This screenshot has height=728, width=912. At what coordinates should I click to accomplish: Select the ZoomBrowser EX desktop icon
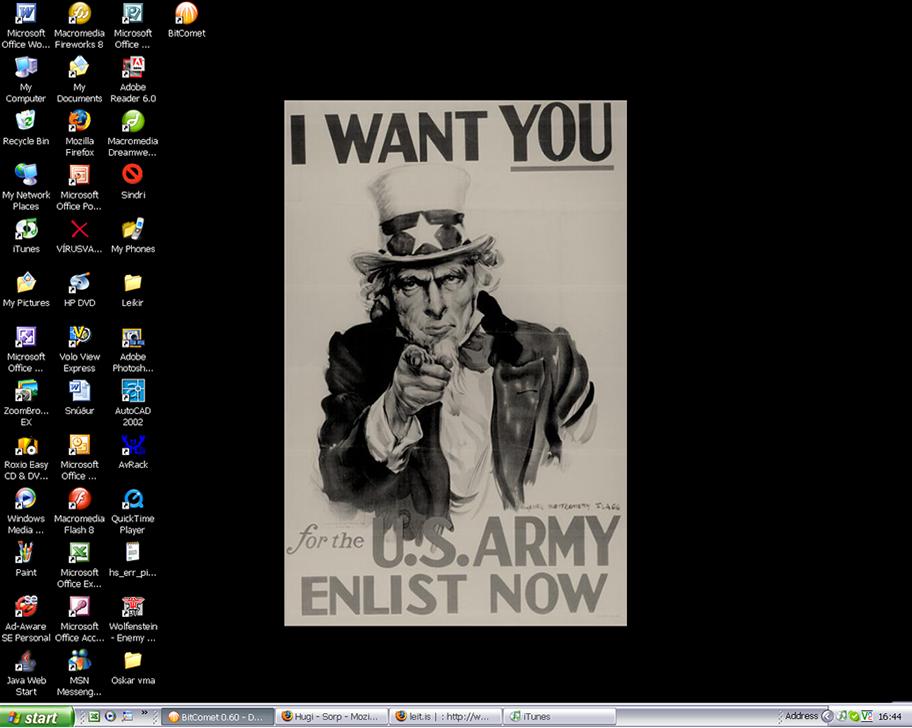tap(26, 404)
